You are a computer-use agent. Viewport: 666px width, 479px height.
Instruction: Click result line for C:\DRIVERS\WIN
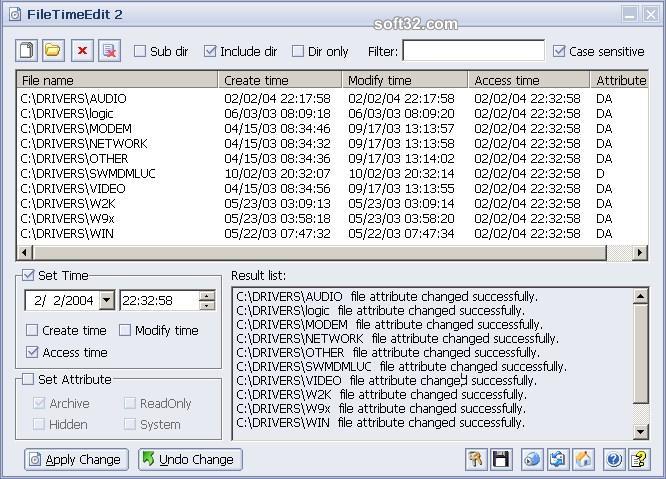[380, 423]
